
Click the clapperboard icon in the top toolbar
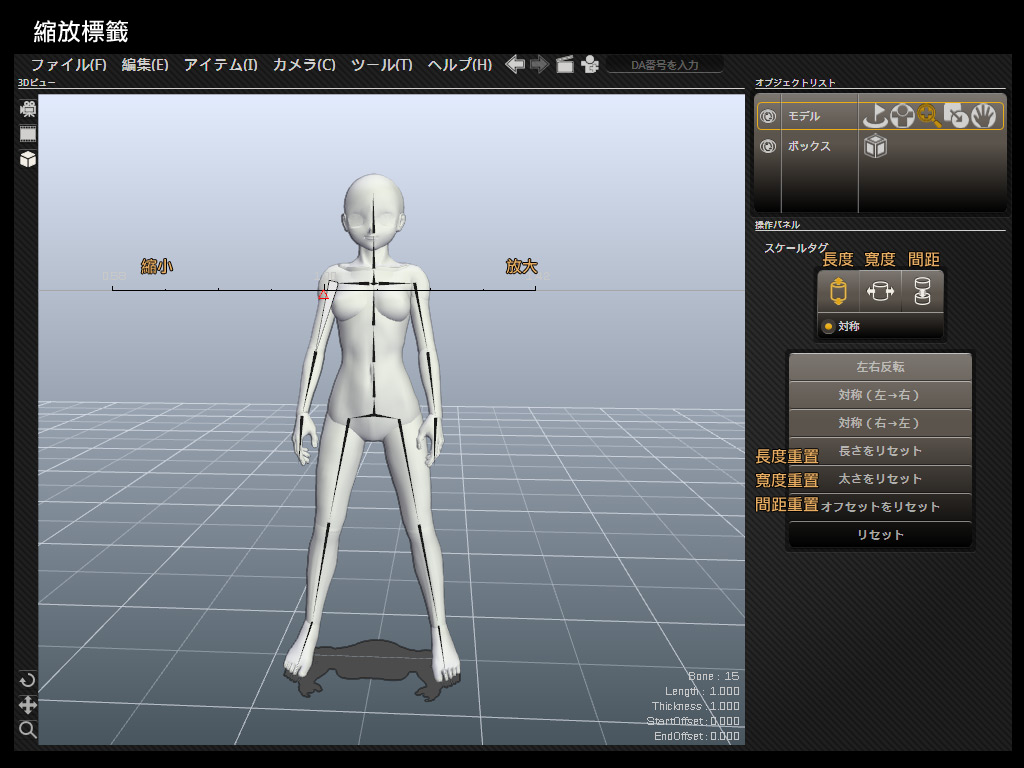pos(565,64)
